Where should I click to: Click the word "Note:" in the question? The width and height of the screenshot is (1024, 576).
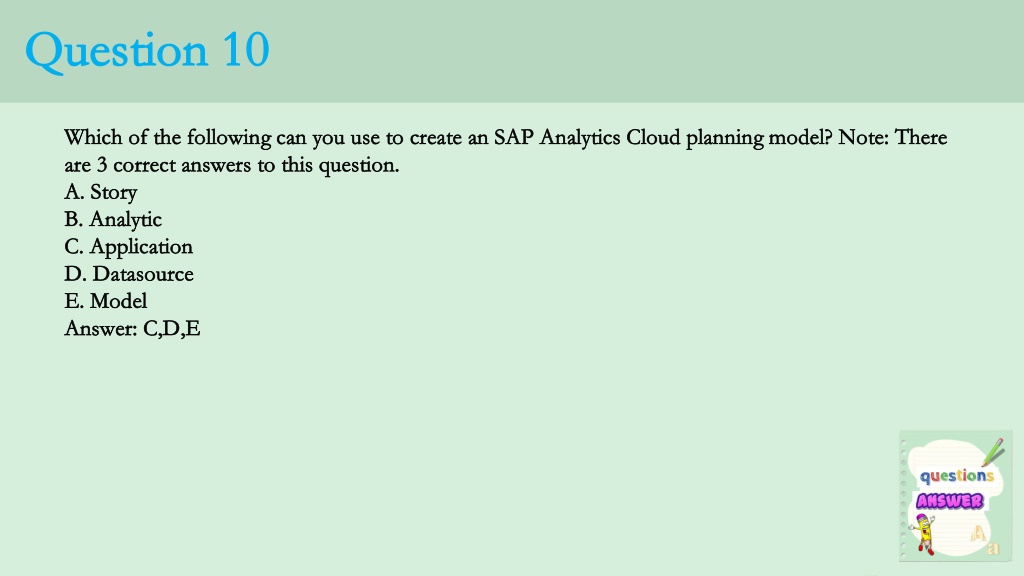point(863,138)
